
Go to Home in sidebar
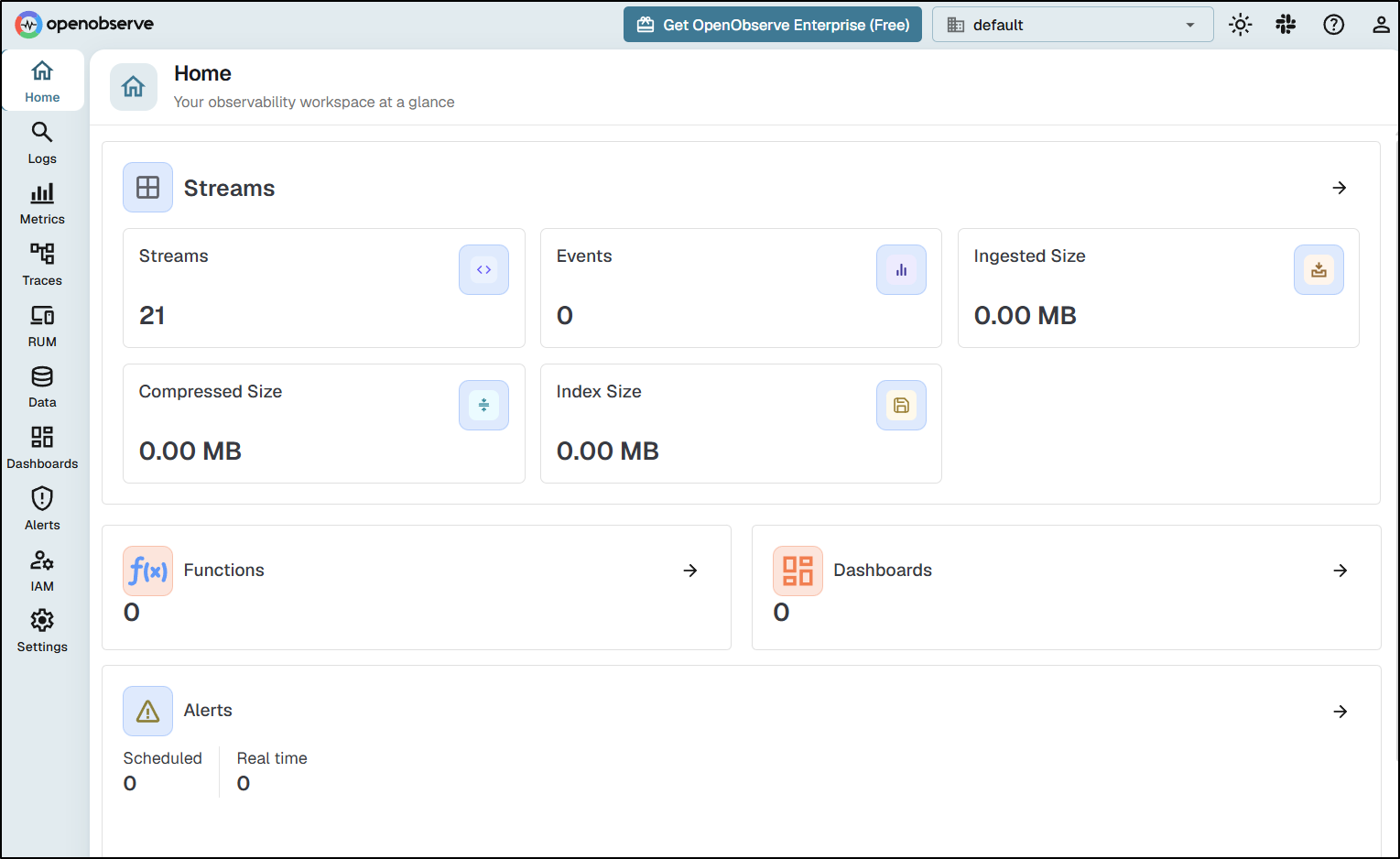42,82
